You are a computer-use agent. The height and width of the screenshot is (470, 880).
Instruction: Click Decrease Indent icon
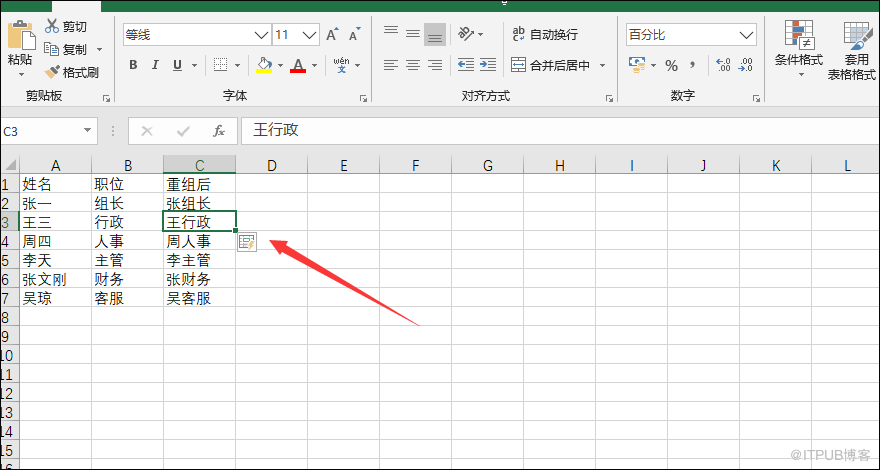click(x=465, y=65)
